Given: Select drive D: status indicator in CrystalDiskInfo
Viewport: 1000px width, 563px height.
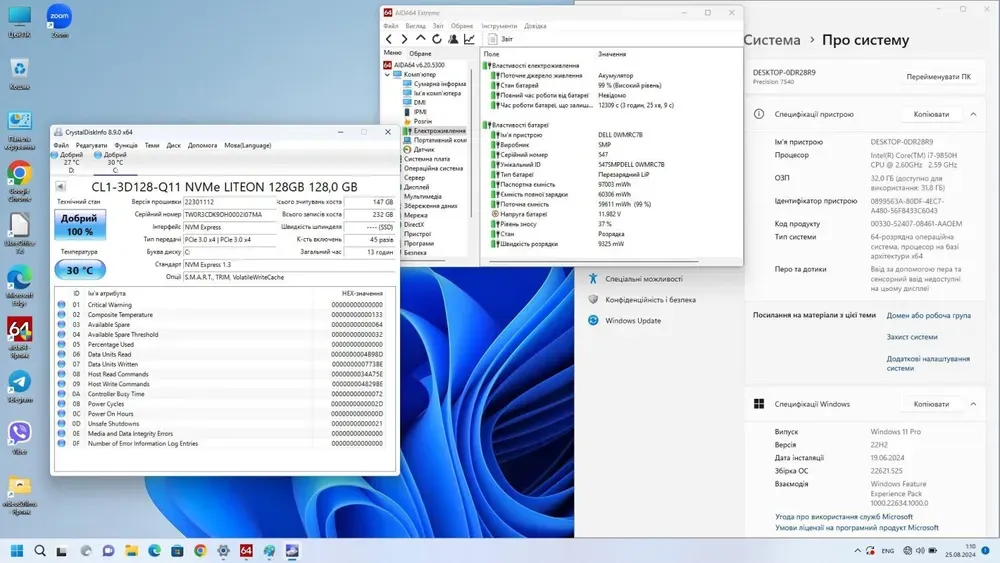Looking at the screenshot, I should (71, 162).
